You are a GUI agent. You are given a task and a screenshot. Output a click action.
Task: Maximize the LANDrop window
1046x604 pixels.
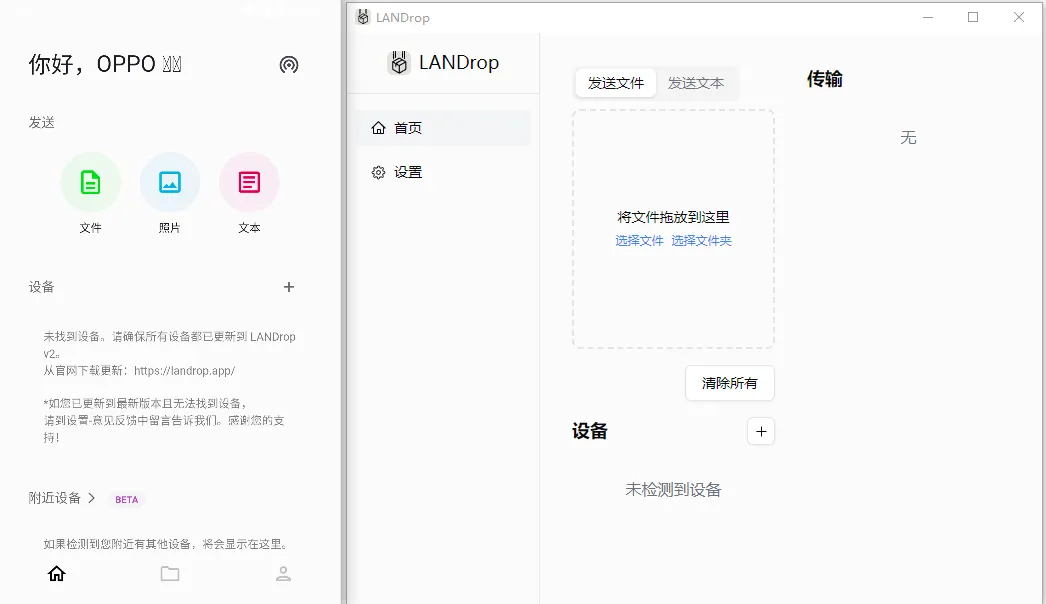[x=973, y=17]
